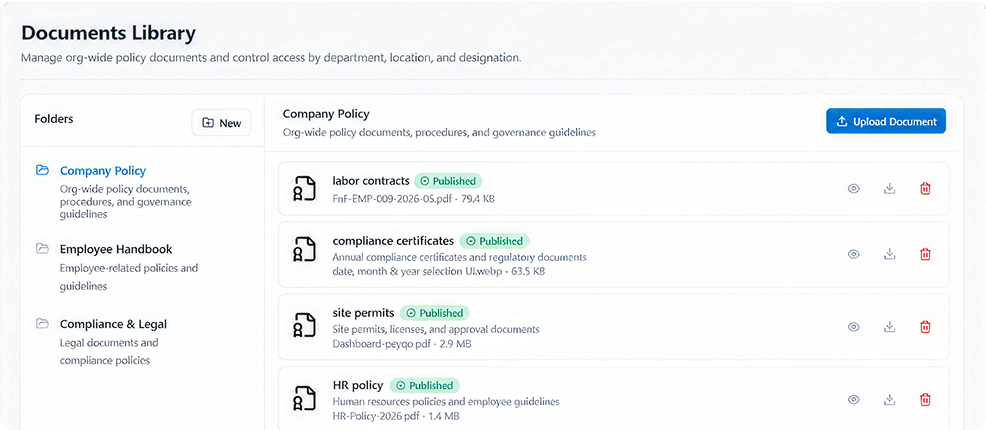Select the site permits title

[x=363, y=313]
